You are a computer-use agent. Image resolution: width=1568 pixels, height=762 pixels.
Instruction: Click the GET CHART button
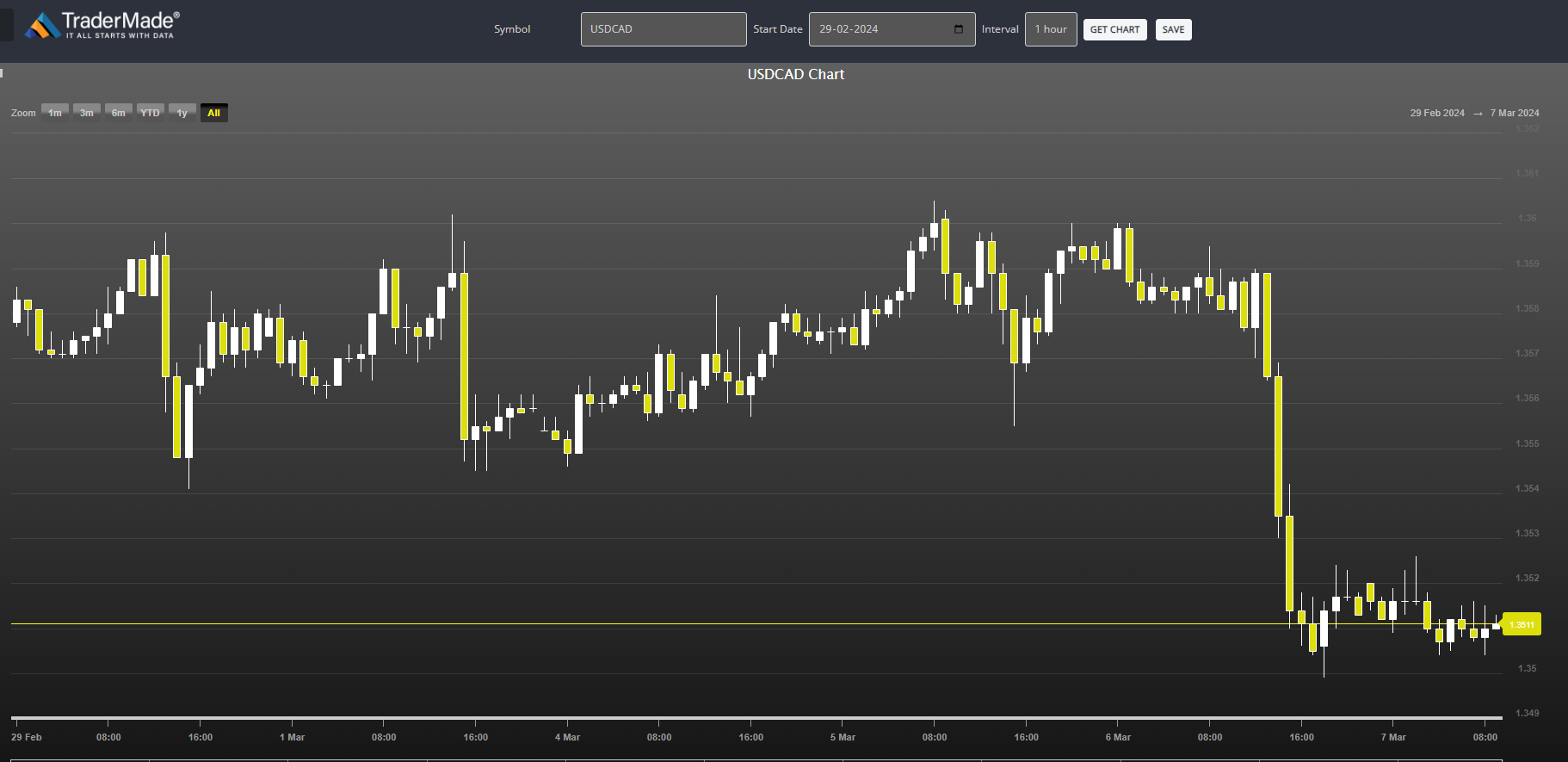click(x=1114, y=29)
